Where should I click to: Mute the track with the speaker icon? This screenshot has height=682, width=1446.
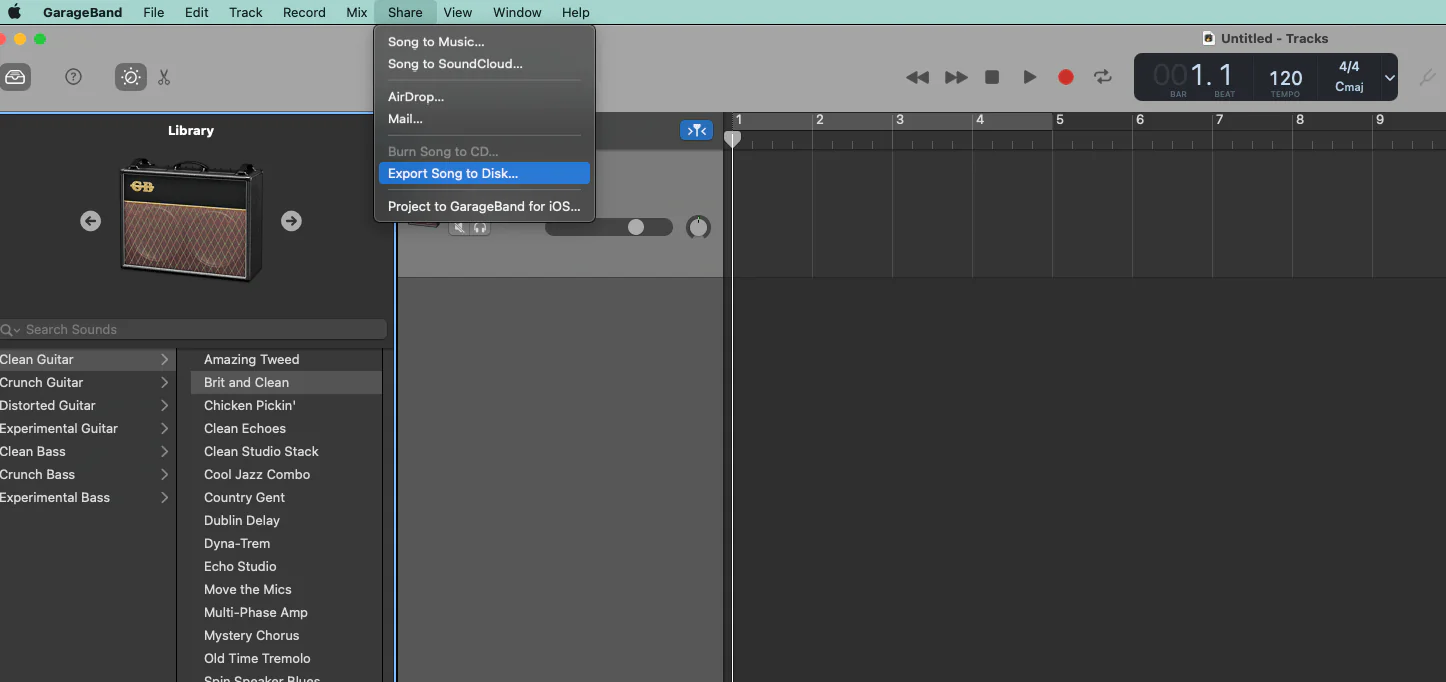point(459,228)
